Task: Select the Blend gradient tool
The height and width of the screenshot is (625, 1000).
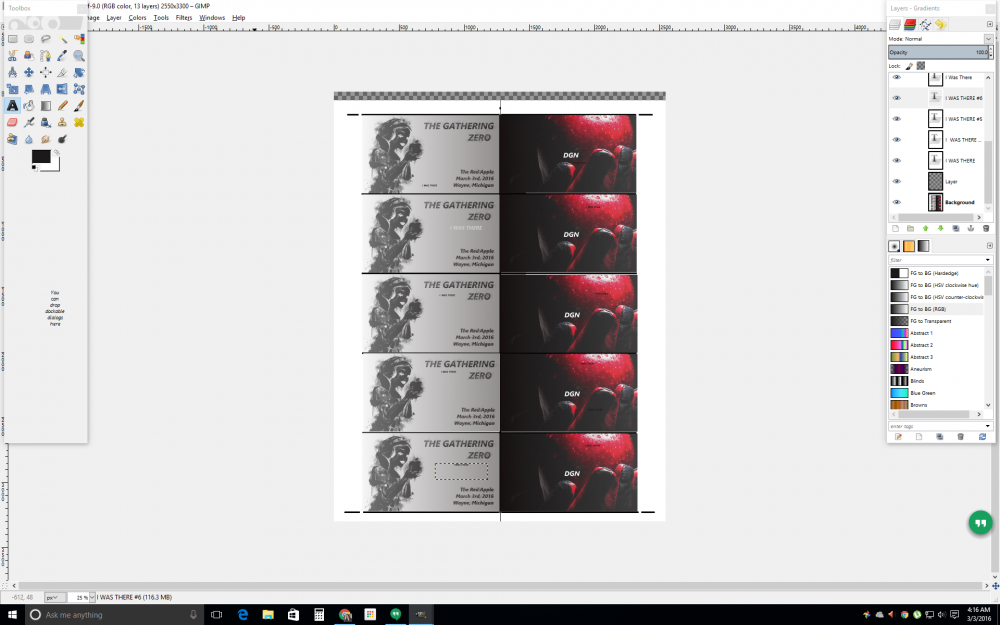Action: click(45, 106)
